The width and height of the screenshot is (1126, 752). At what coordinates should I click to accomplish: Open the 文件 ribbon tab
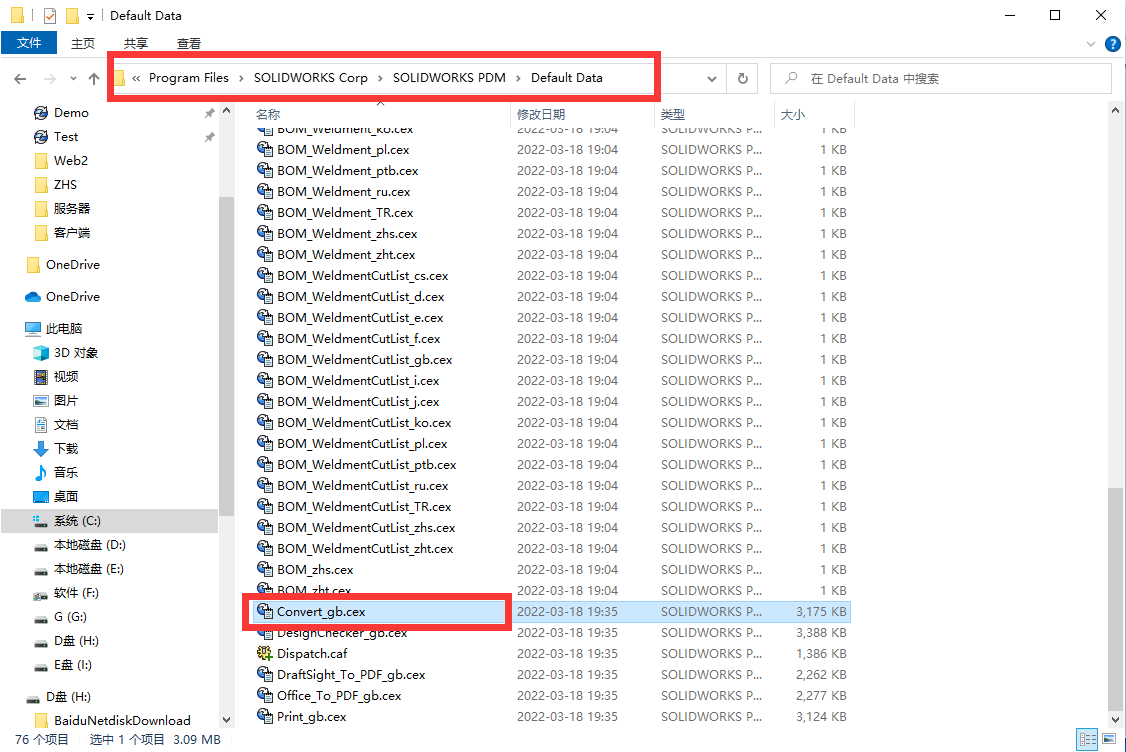[x=29, y=43]
